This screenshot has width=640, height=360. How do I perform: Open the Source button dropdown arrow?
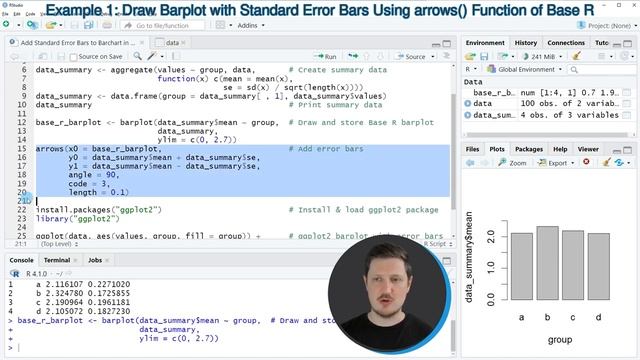pos(433,56)
